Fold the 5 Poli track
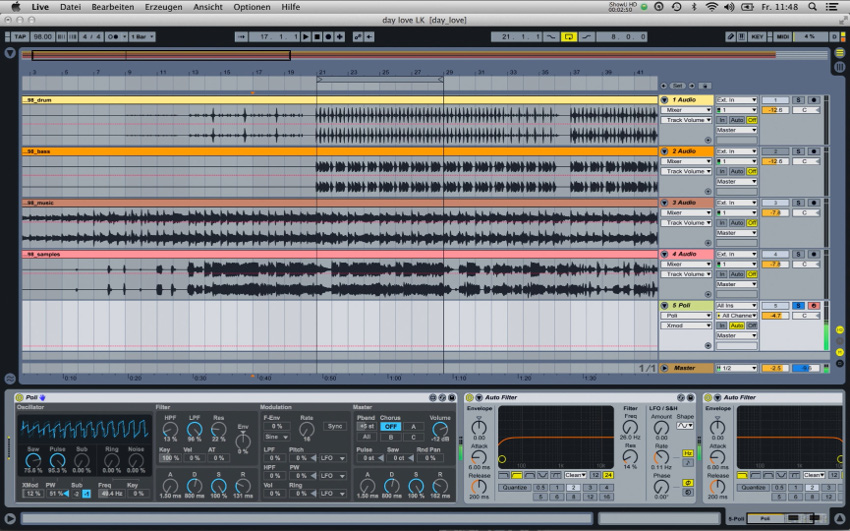 [x=664, y=306]
